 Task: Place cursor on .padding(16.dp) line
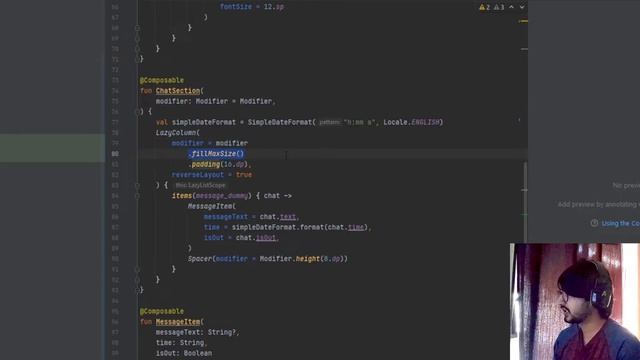coord(219,164)
